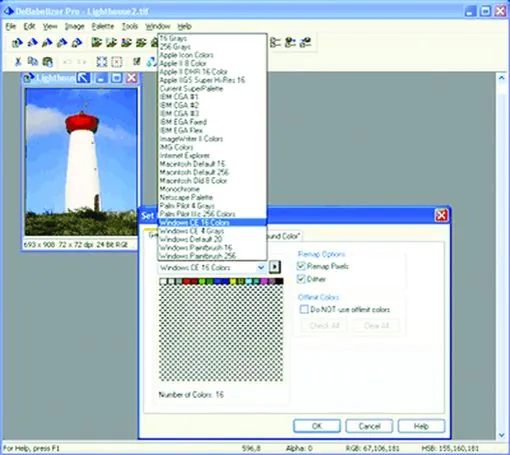The height and width of the screenshot is (455, 510).
Task: Click the RGB: 67,106,181 status bar entry
Action: point(372,448)
